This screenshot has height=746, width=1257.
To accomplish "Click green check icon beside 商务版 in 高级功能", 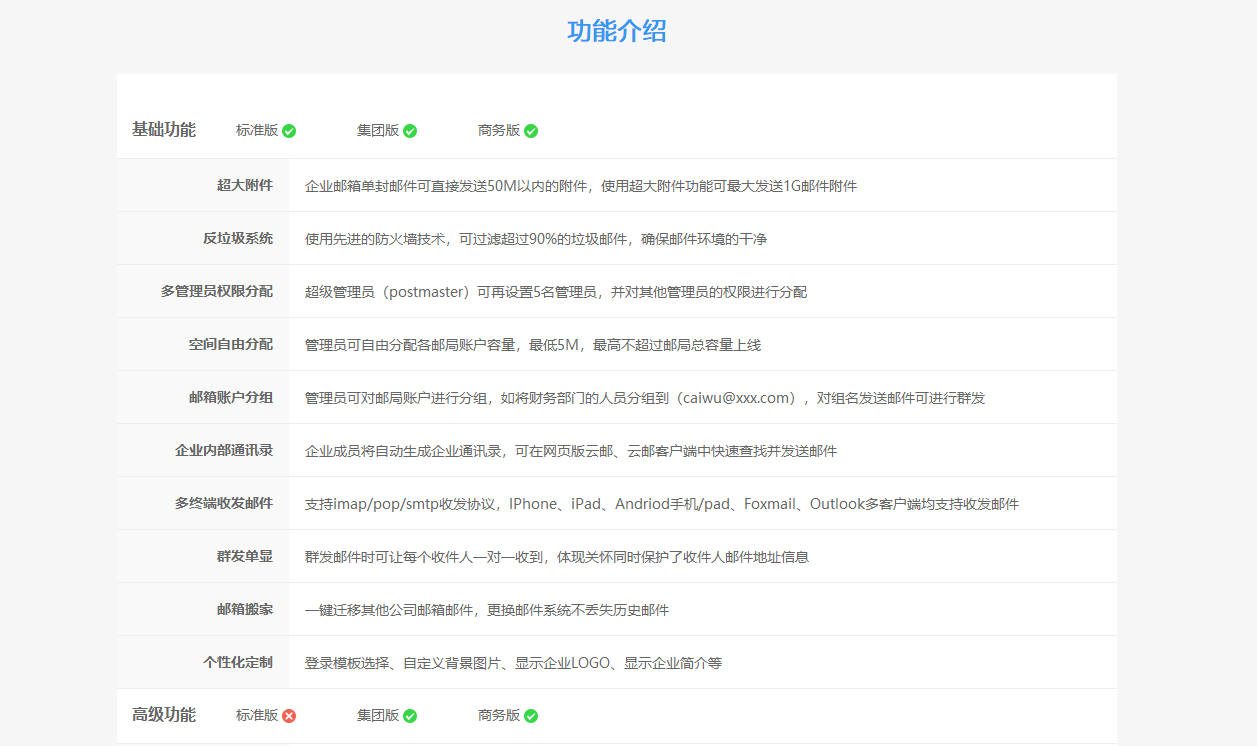I will click(531, 716).
